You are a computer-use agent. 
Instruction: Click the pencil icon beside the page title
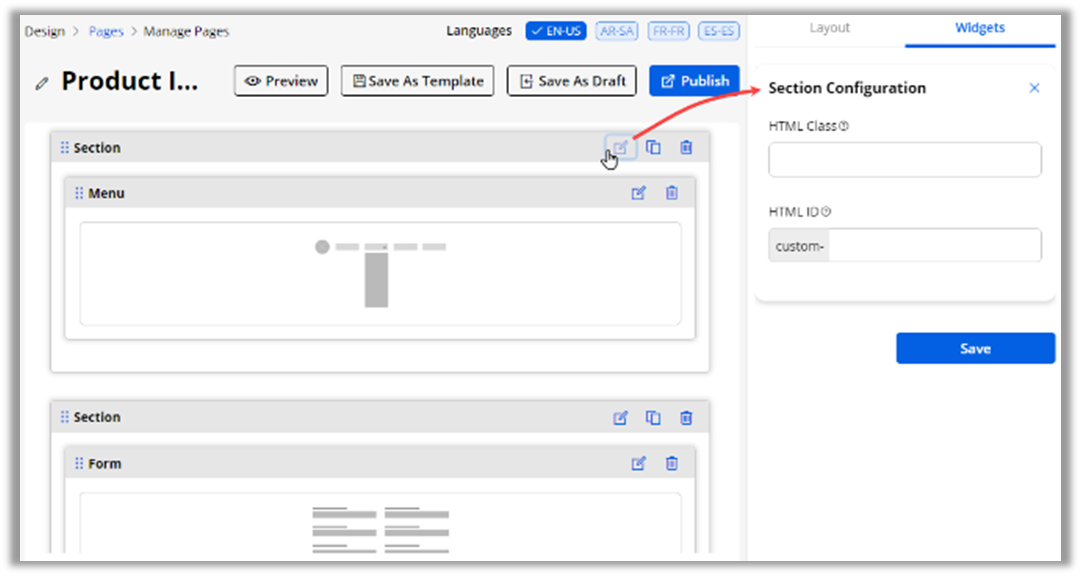(41, 83)
